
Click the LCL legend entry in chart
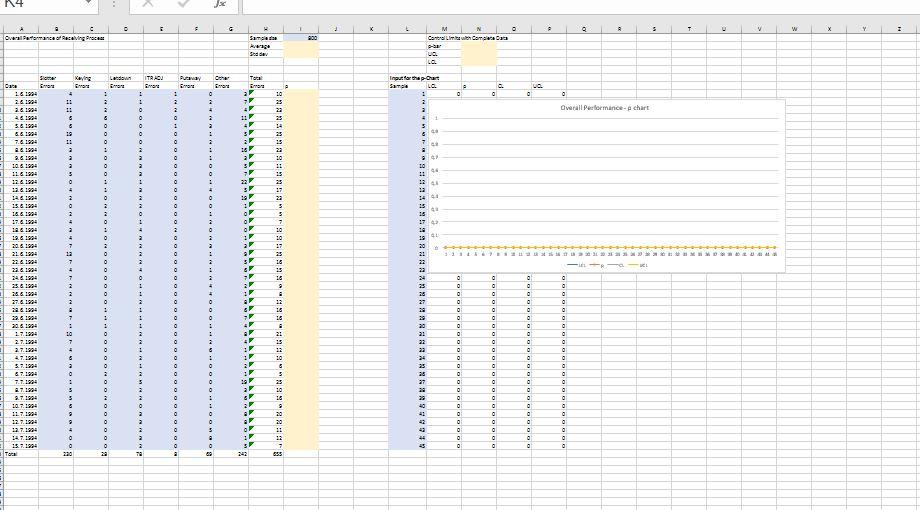pyautogui.click(x=576, y=265)
